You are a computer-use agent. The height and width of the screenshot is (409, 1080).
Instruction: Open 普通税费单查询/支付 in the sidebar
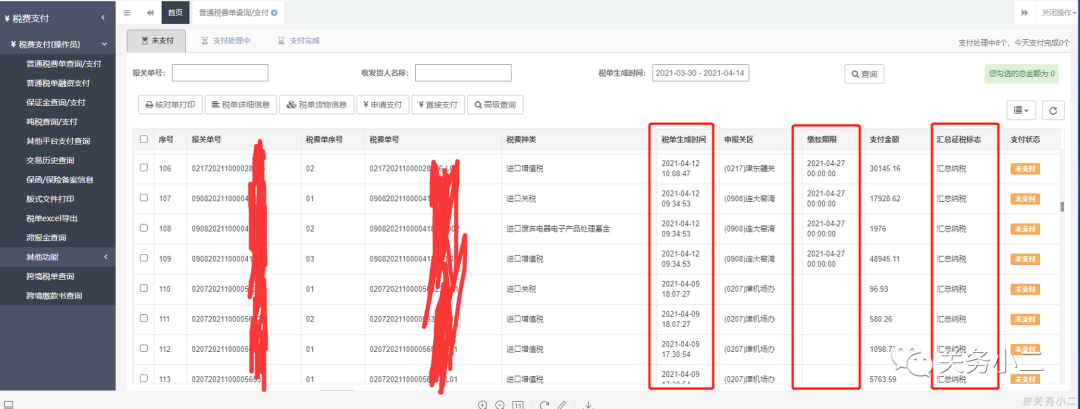click(x=63, y=63)
